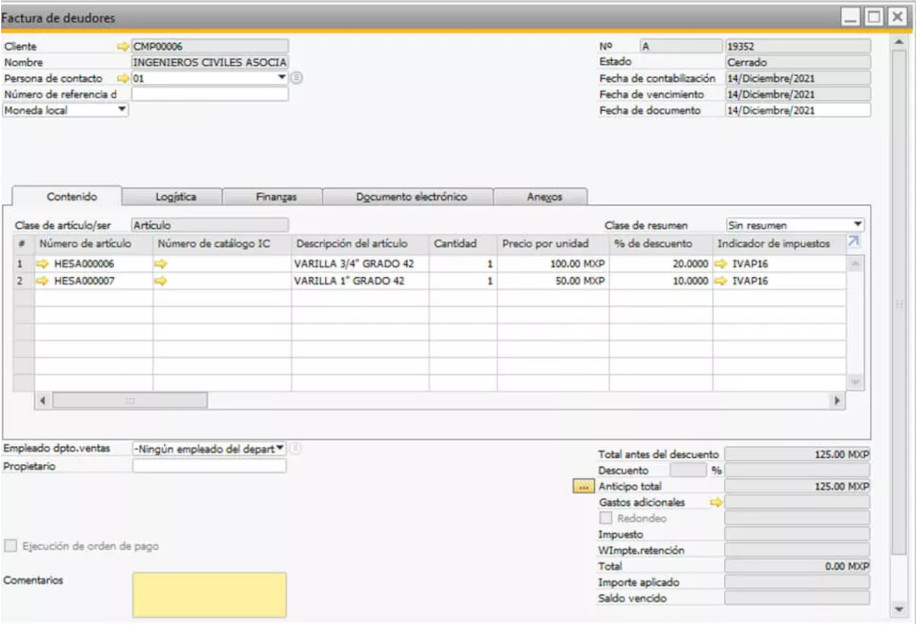Toggle the Redondeo checkbox
Image resolution: width=916 pixels, height=628 pixels.
pos(605,518)
